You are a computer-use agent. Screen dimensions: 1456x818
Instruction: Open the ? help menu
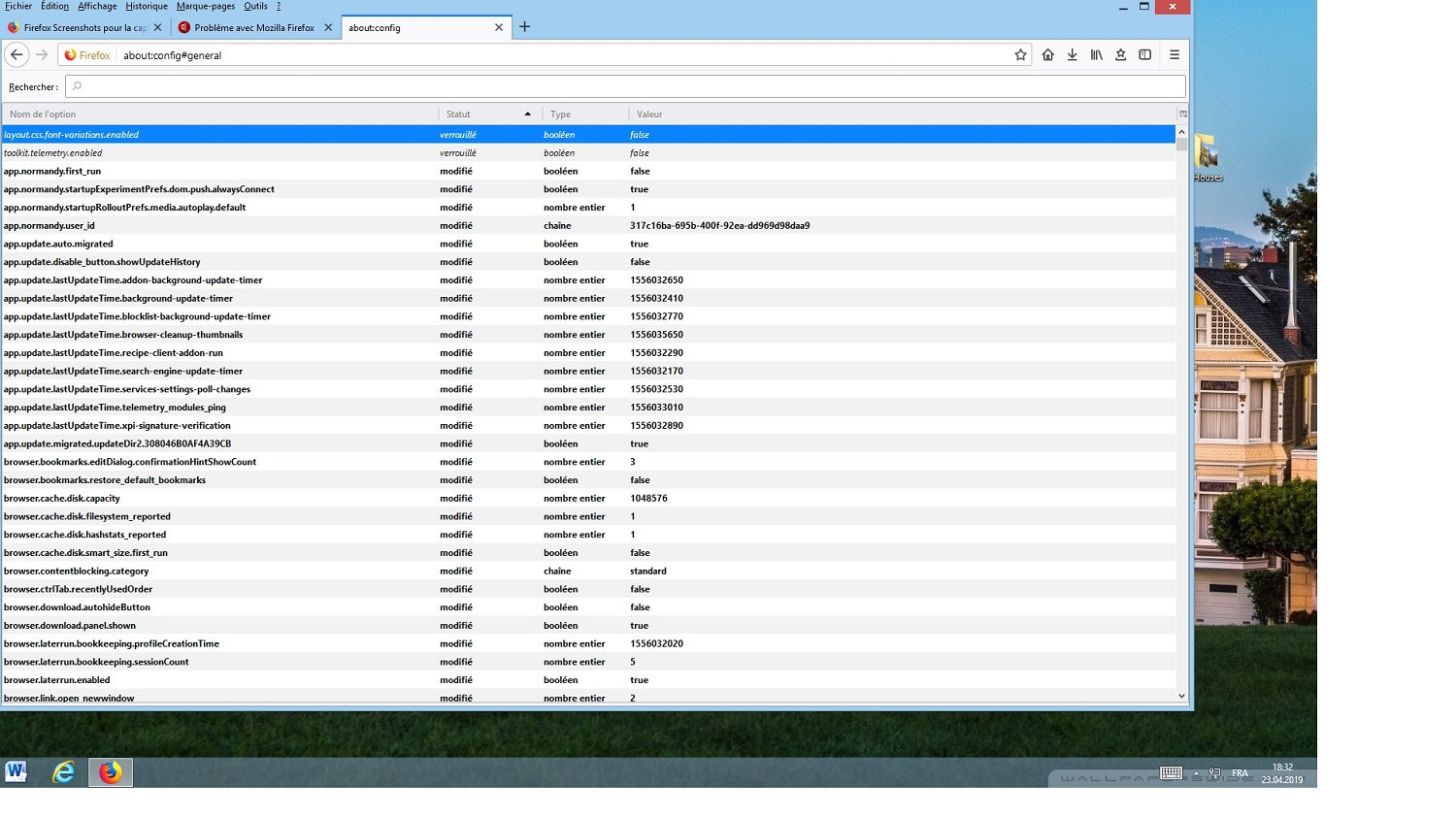coord(279,6)
